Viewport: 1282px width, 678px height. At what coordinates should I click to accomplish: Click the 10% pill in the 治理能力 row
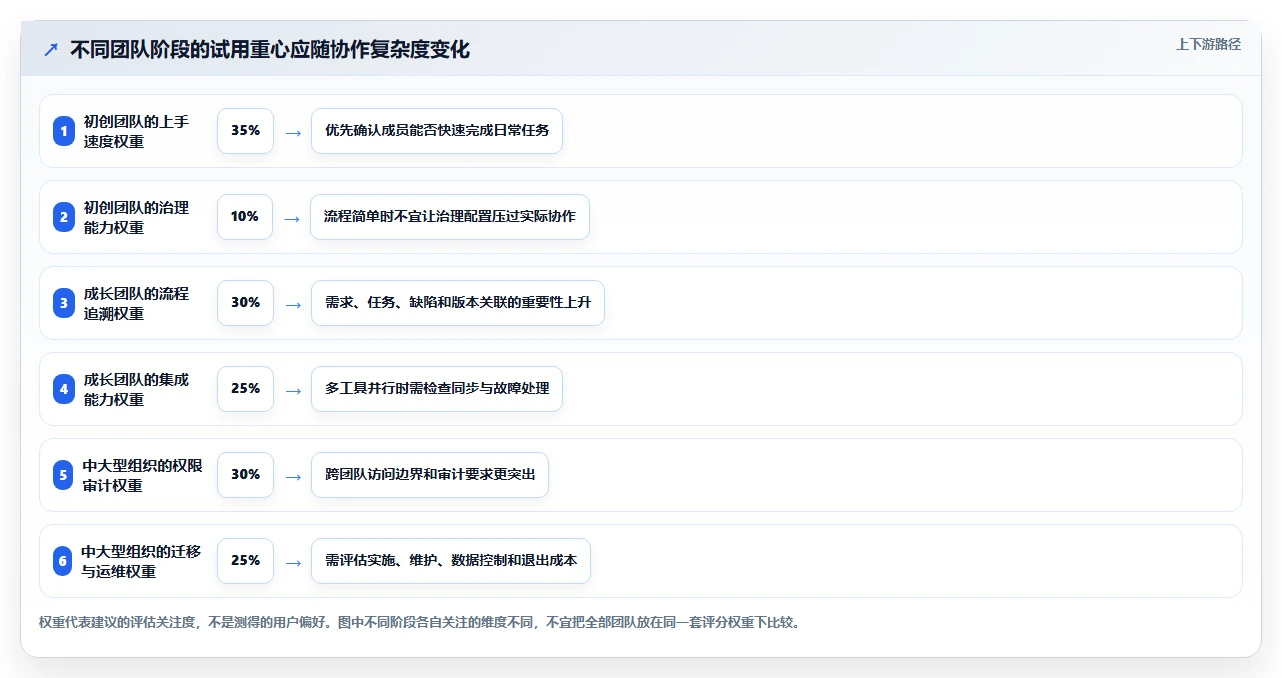click(245, 217)
